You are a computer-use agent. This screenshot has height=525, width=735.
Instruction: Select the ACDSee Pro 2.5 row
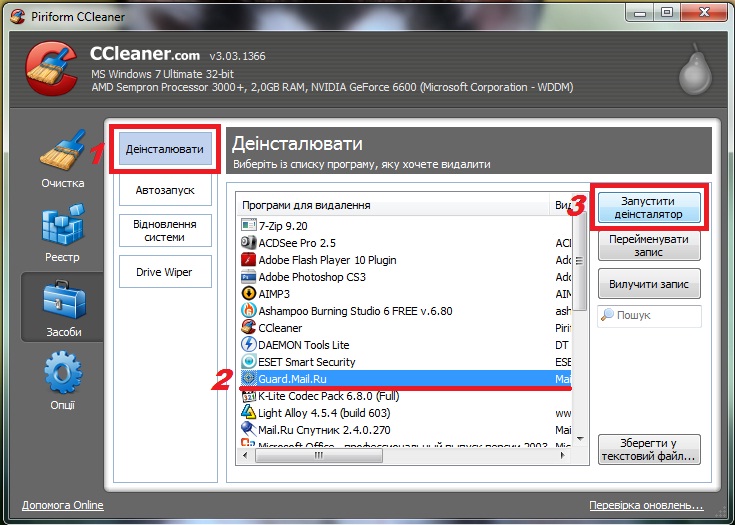(405, 242)
